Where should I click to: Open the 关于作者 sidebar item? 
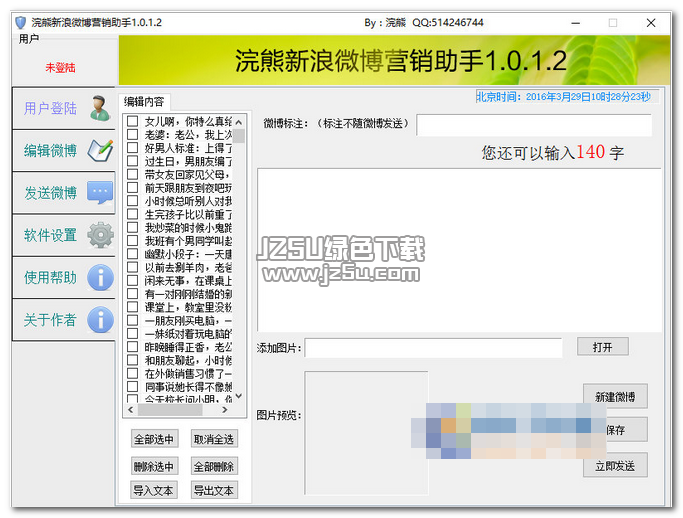click(64, 319)
